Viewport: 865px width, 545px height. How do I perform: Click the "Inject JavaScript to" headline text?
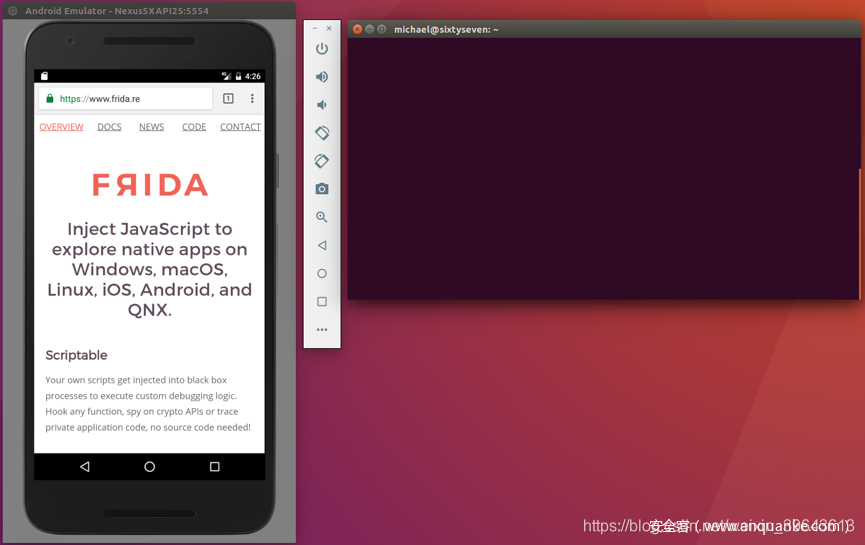(149, 229)
